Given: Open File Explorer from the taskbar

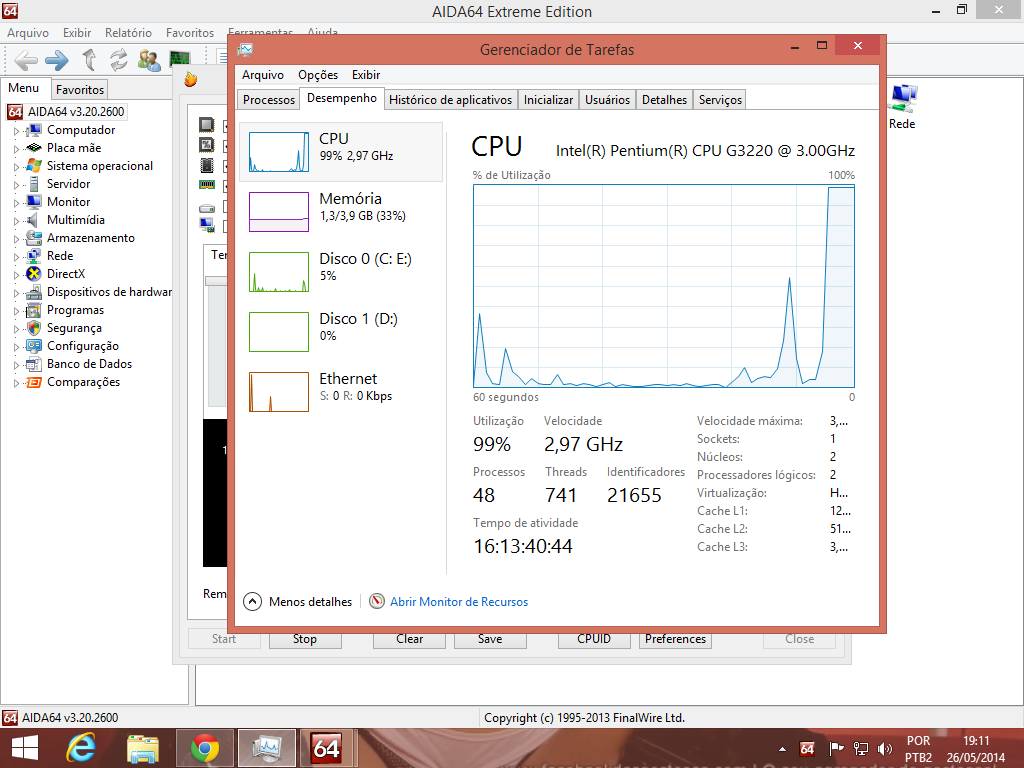Looking at the screenshot, I should tap(142, 748).
